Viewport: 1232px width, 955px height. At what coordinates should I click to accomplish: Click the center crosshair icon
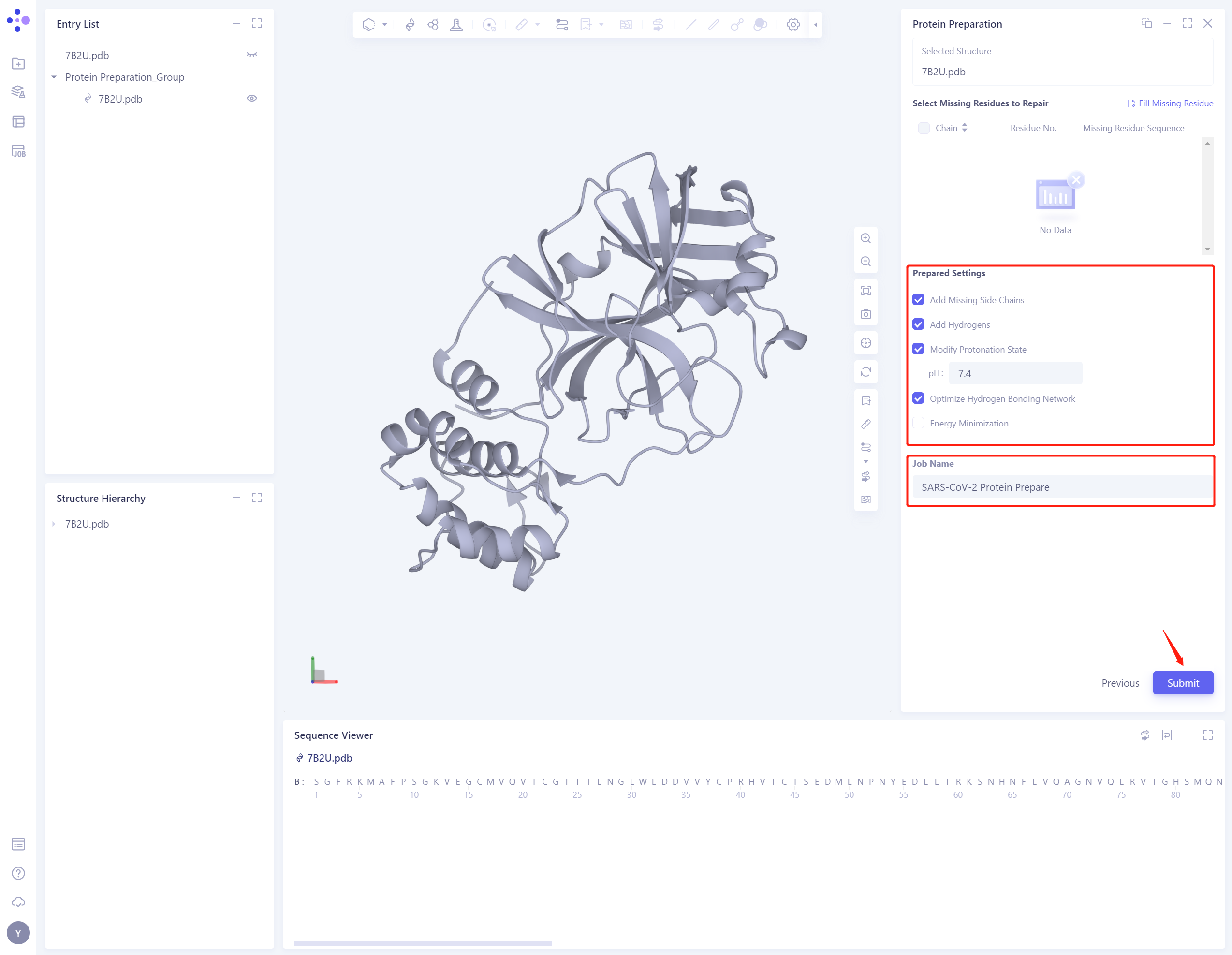pyautogui.click(x=866, y=343)
